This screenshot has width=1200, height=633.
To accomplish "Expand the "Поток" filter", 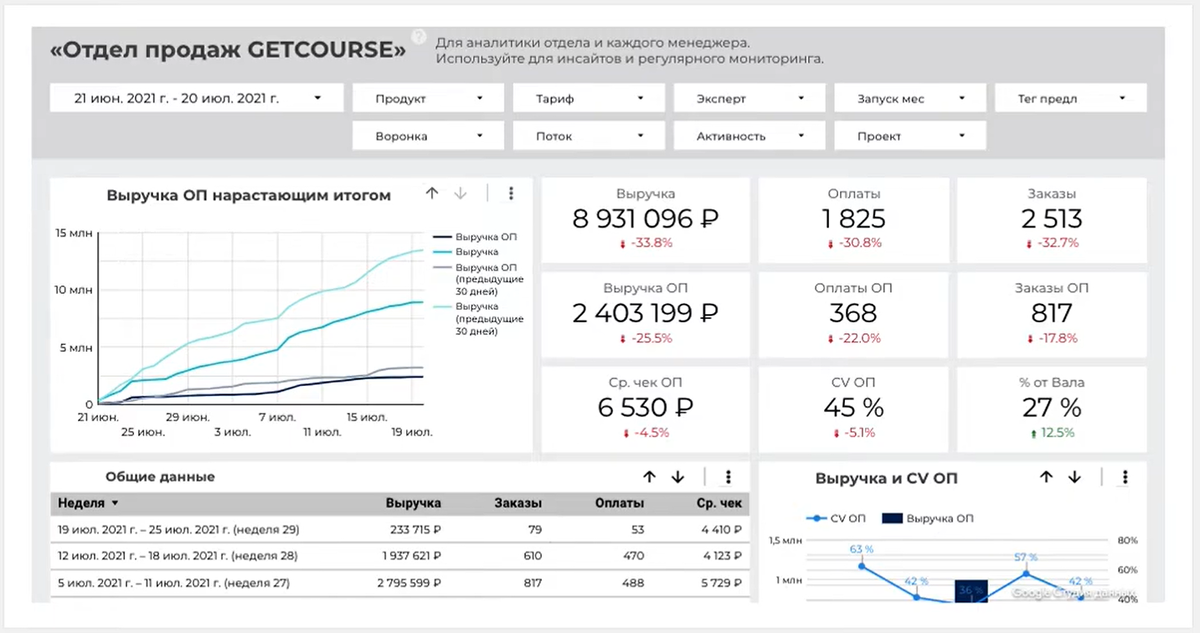I will (588, 136).
